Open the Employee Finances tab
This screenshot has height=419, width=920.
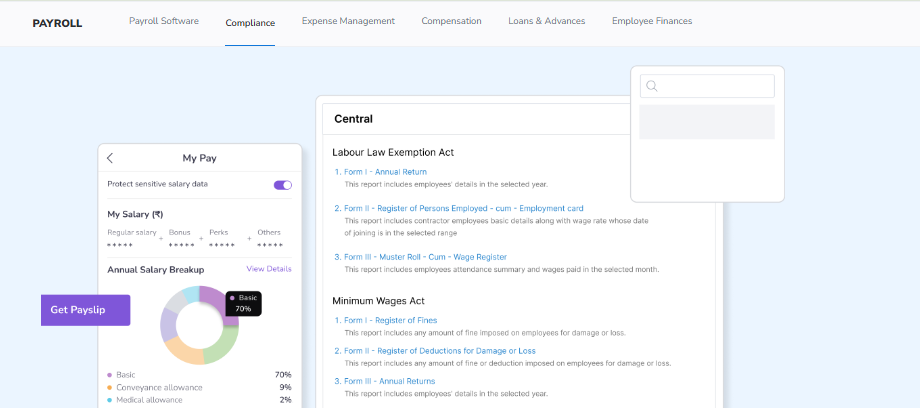point(652,21)
